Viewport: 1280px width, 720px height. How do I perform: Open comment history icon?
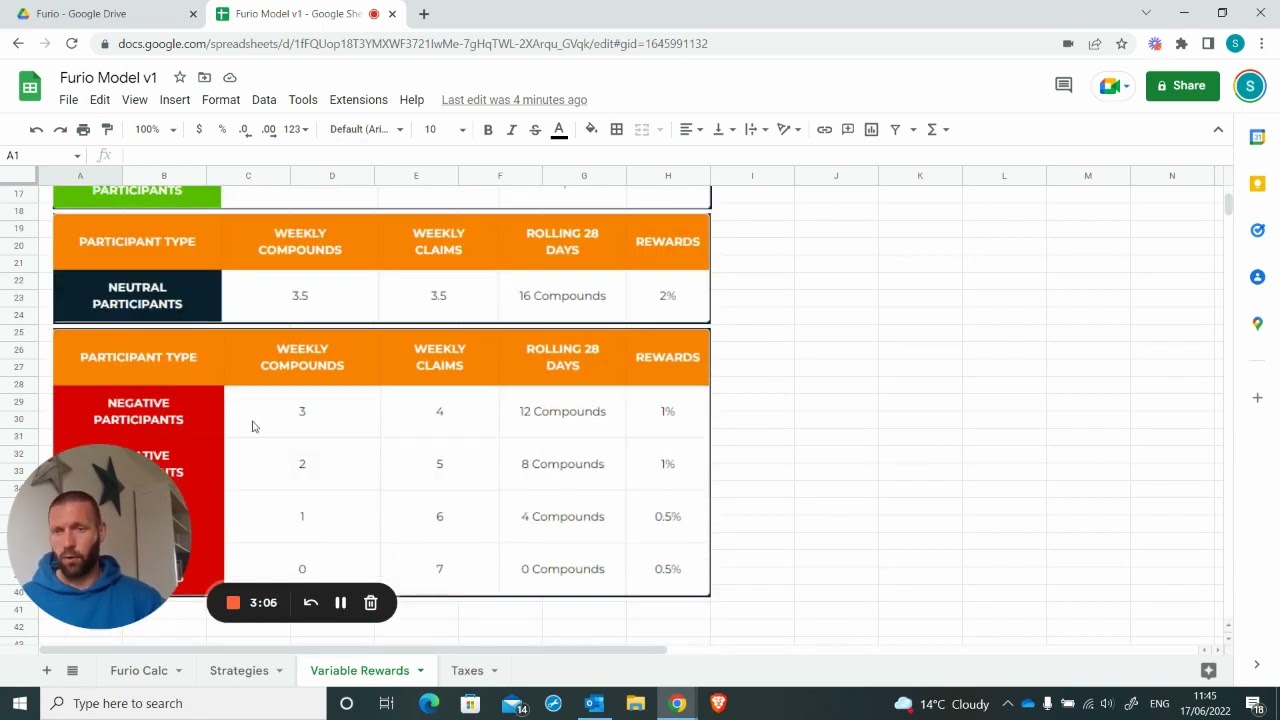tap(1064, 86)
